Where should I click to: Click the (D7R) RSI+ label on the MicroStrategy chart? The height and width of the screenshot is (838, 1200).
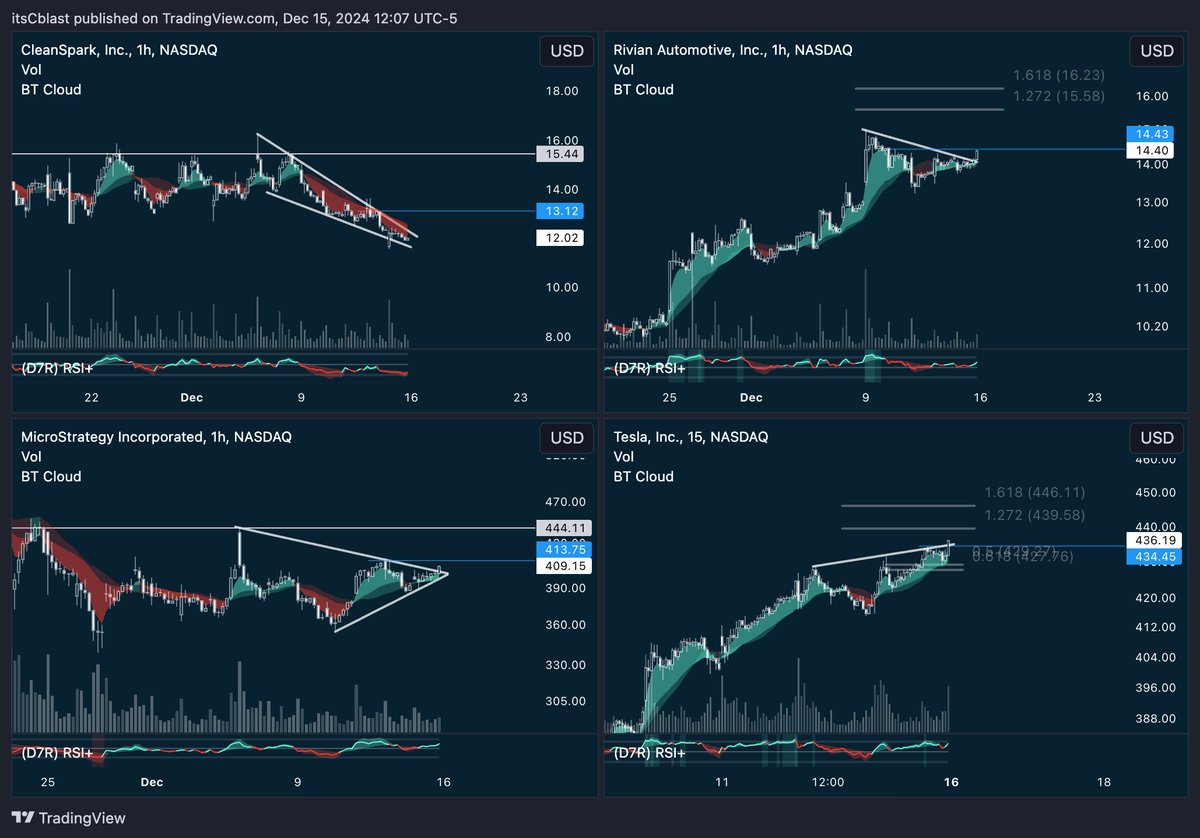point(57,752)
